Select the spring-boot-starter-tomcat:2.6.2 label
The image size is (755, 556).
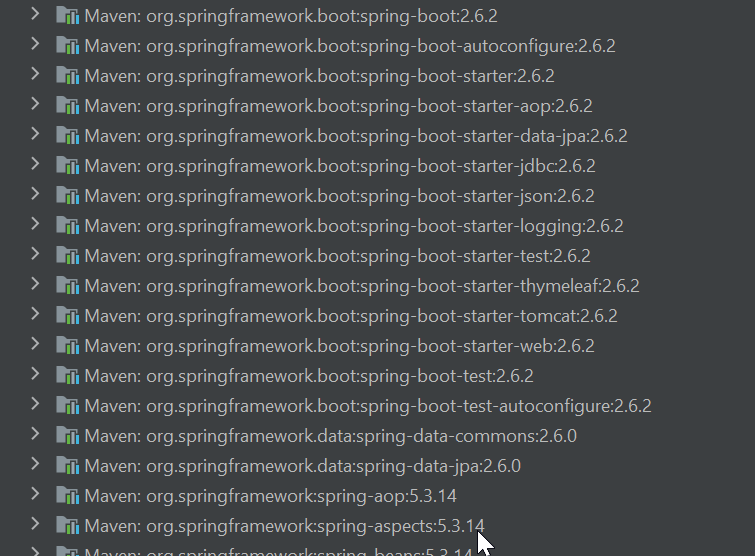click(x=351, y=316)
